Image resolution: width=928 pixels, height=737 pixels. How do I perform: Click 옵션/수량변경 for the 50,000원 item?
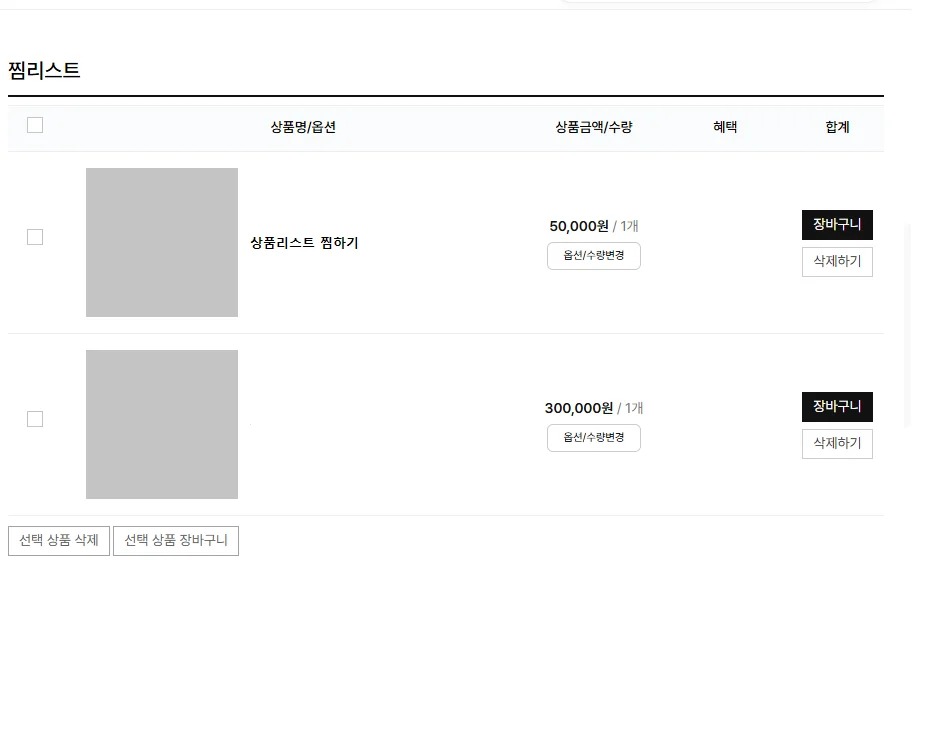(594, 256)
